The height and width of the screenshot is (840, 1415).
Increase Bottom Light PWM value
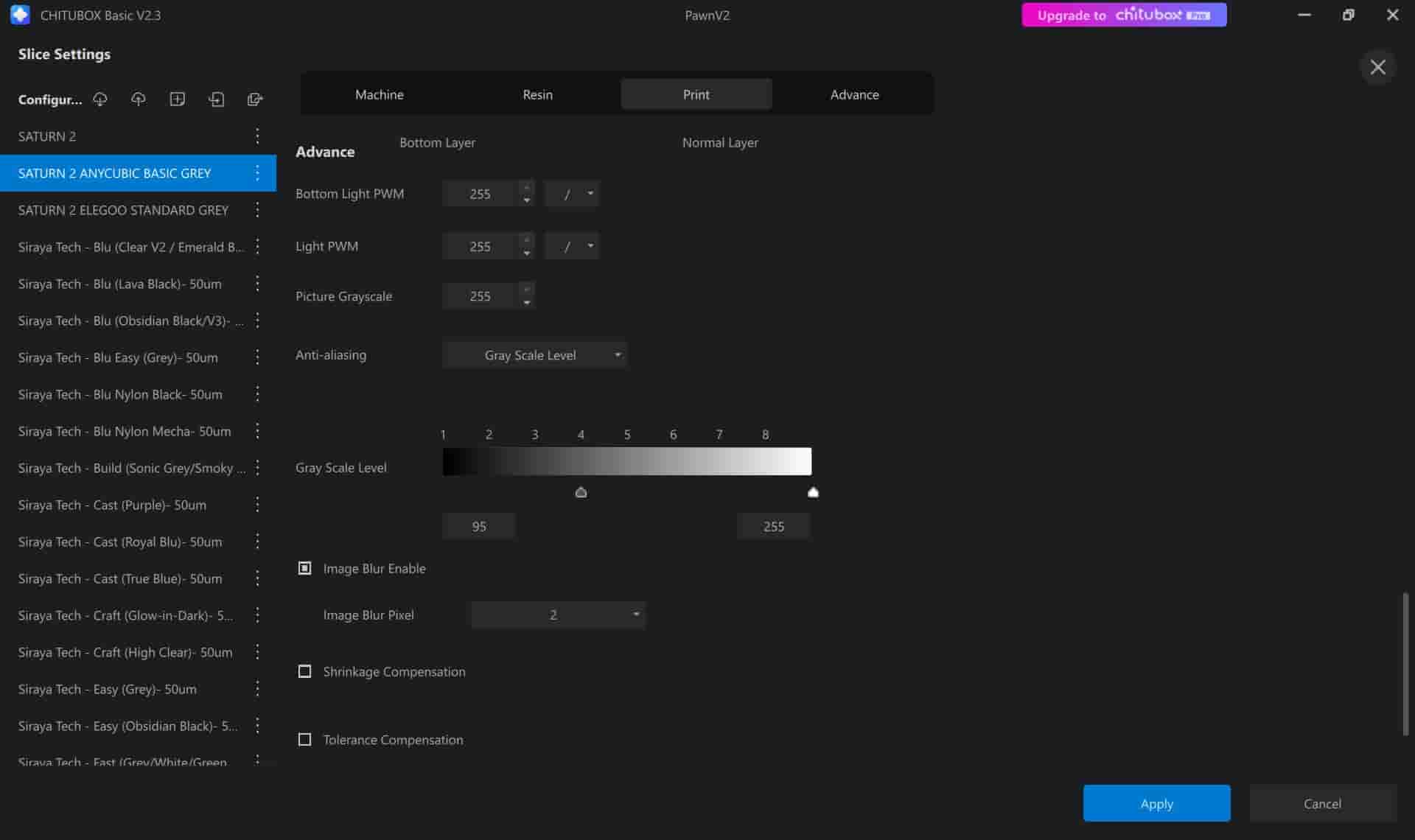coord(526,187)
